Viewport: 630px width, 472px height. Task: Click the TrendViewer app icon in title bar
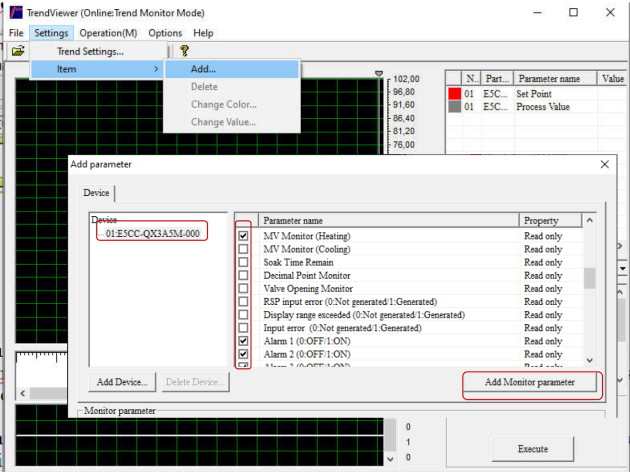coord(16,12)
